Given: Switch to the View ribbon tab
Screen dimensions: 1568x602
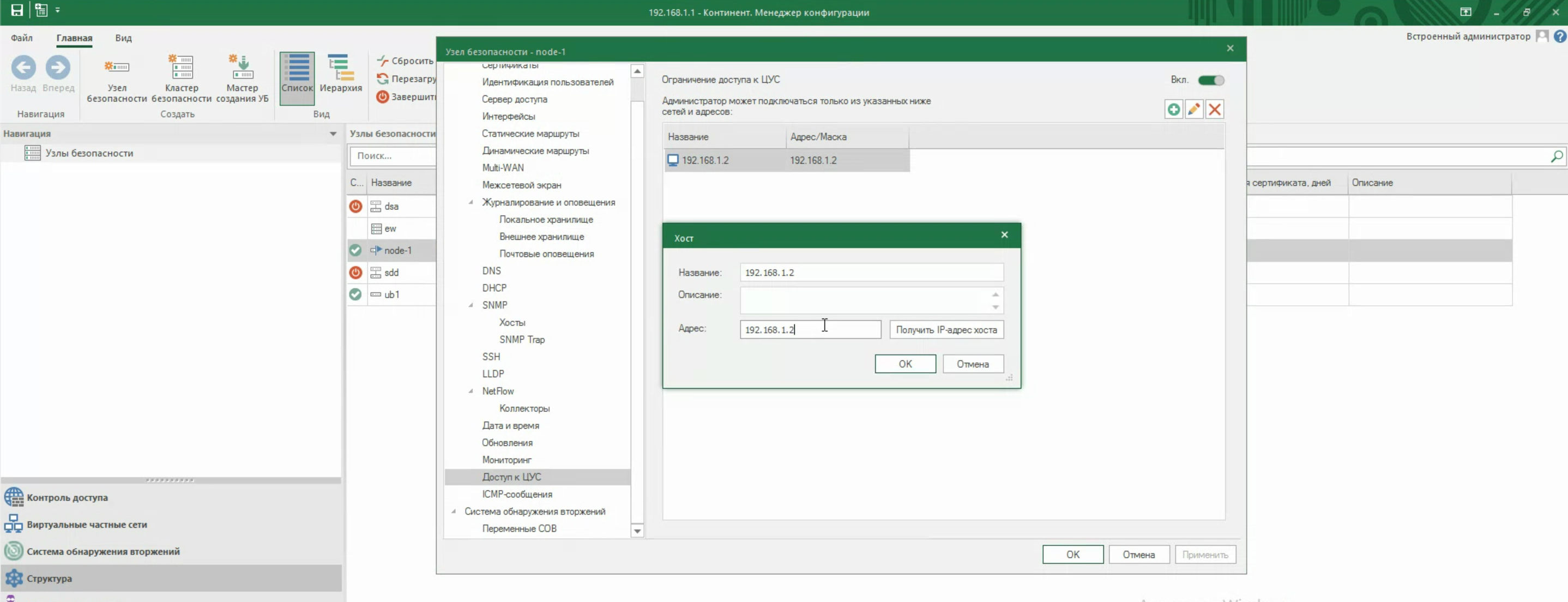Looking at the screenshot, I should 123,38.
